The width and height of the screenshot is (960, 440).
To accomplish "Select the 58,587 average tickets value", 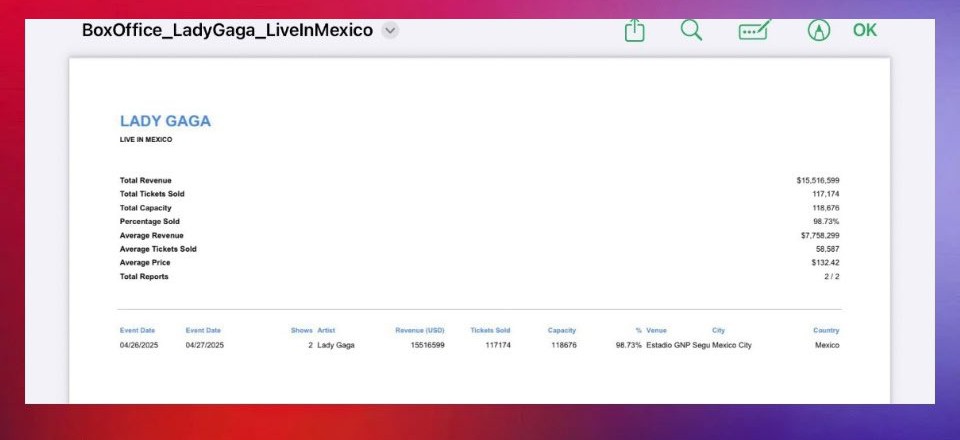I will [827, 249].
